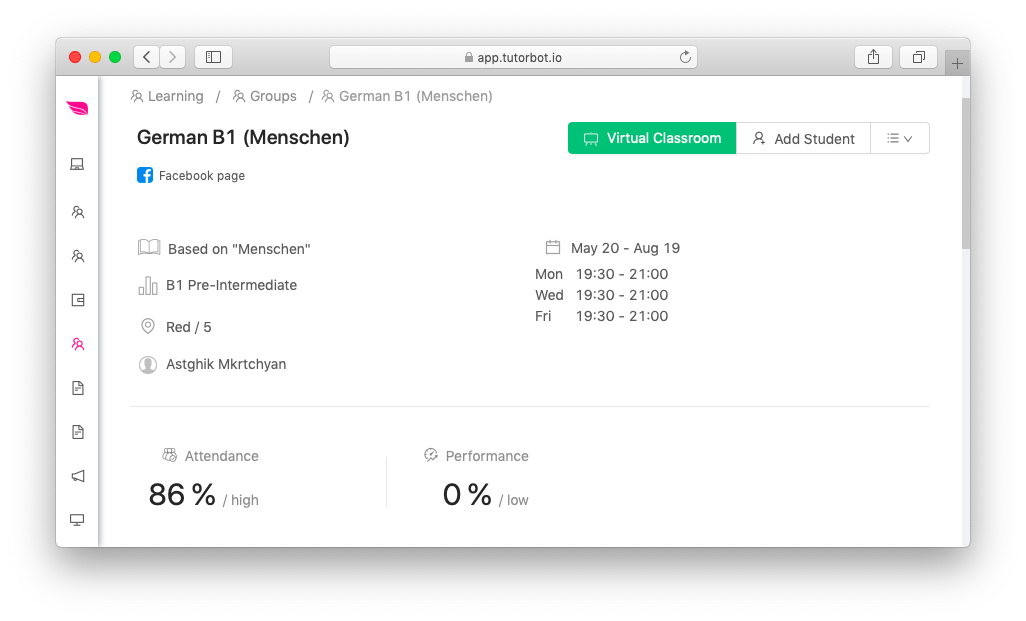1026x621 pixels.
Task: Show all tabs overview button
Action: [x=919, y=57]
